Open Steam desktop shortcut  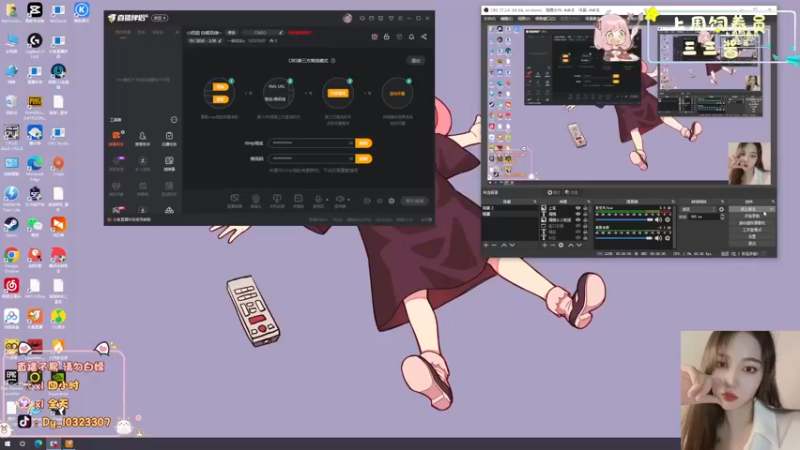click(11, 227)
